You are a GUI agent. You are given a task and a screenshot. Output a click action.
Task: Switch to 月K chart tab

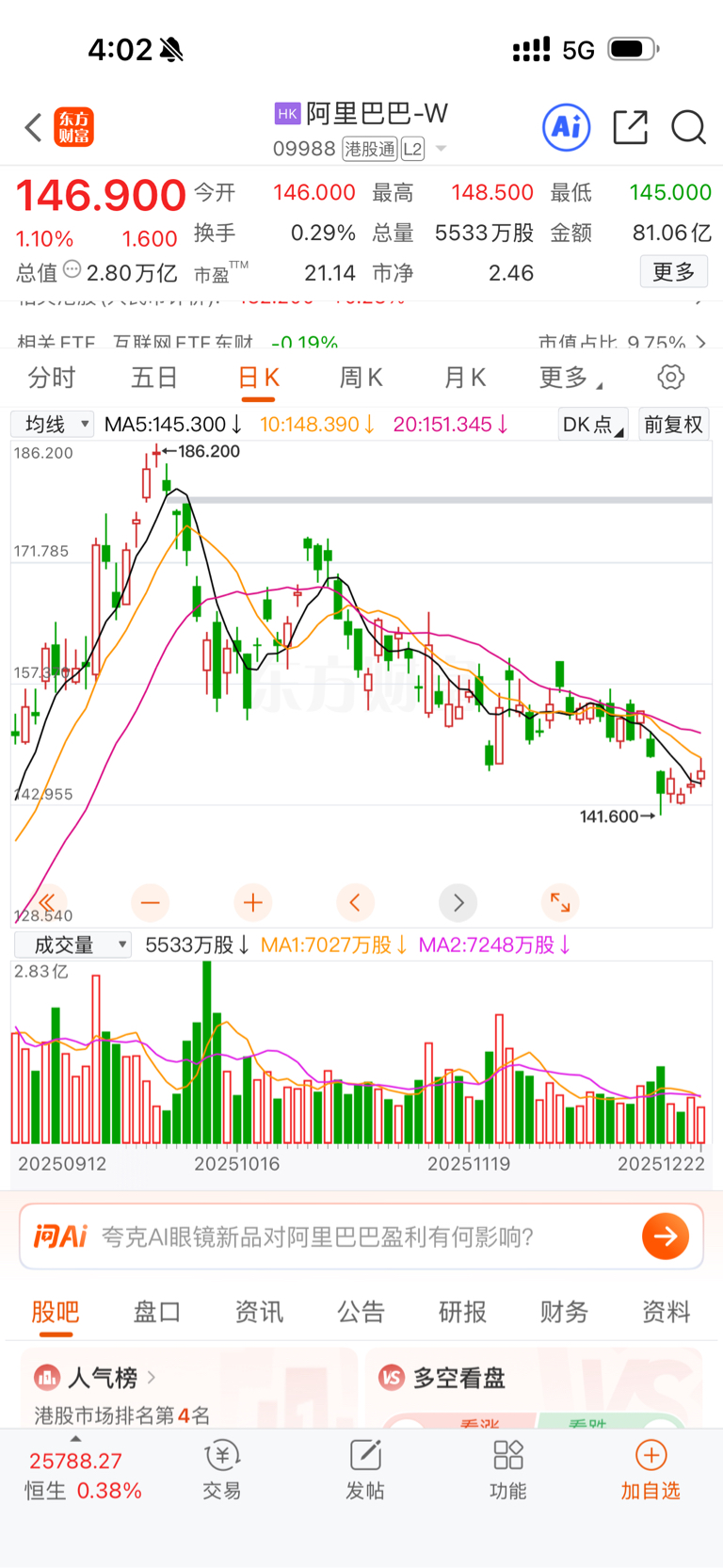(464, 378)
